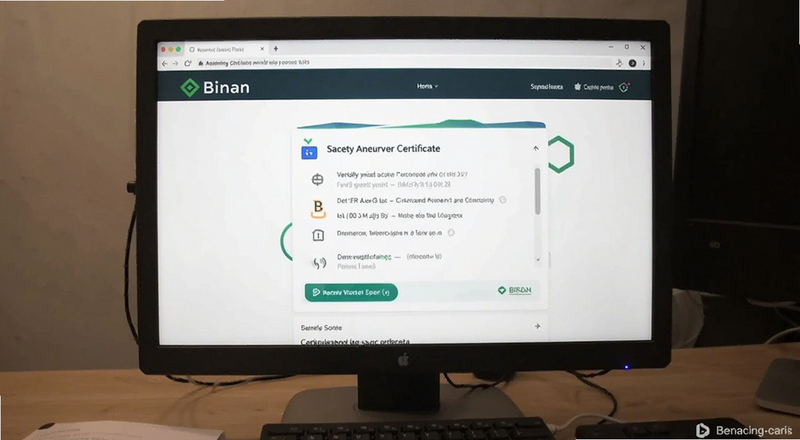This screenshot has width=800, height=440.
Task: Click the padlock icon in address bar
Action: pyautogui.click(x=201, y=63)
